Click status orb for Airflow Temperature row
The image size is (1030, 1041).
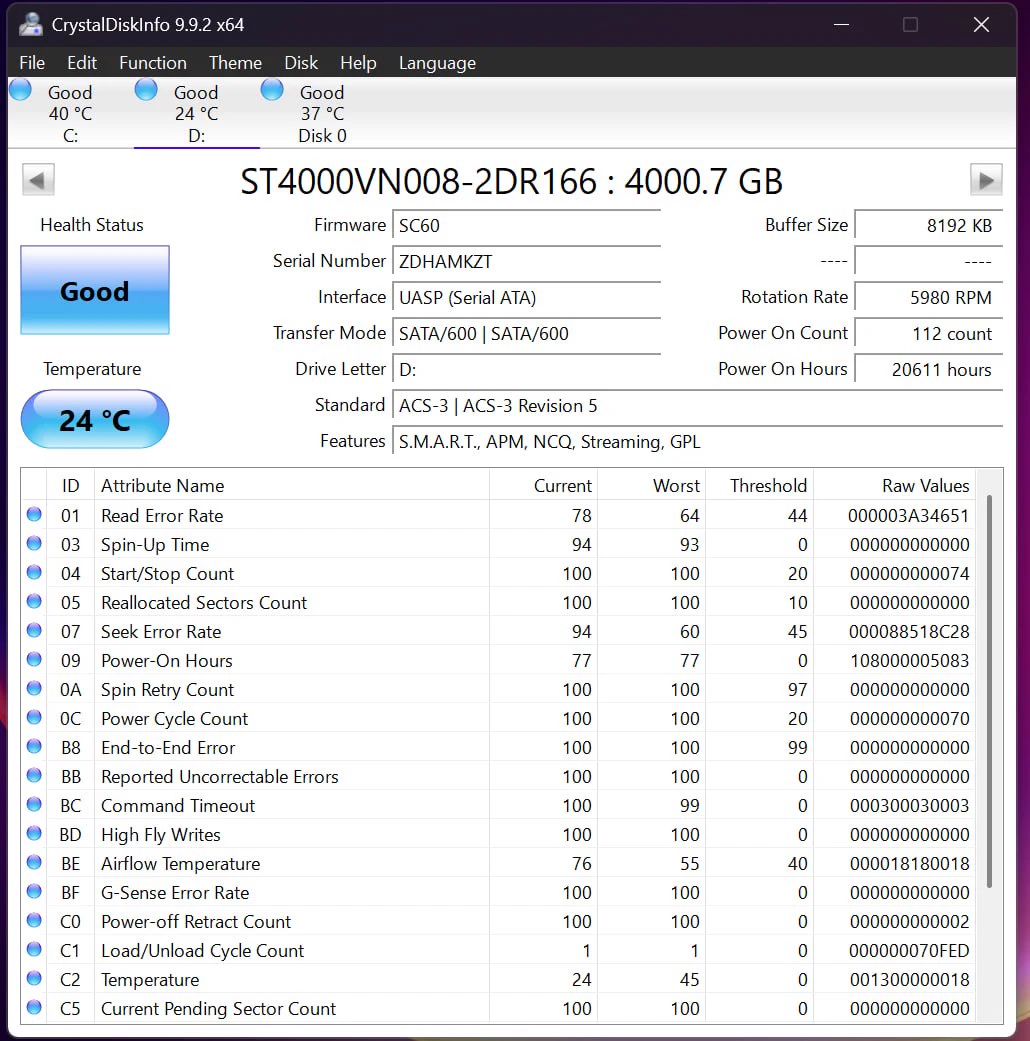34,862
